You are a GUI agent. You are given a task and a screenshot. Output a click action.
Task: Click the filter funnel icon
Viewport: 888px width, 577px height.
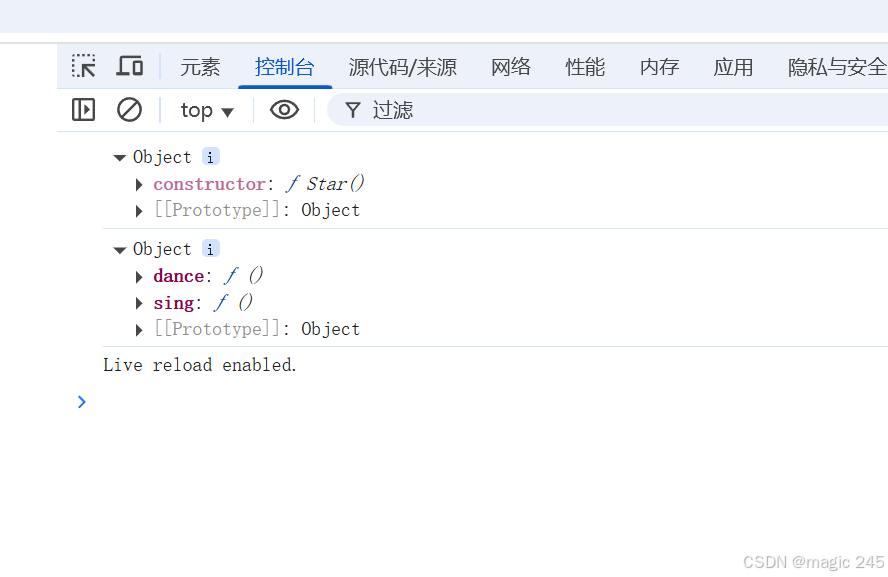point(353,110)
